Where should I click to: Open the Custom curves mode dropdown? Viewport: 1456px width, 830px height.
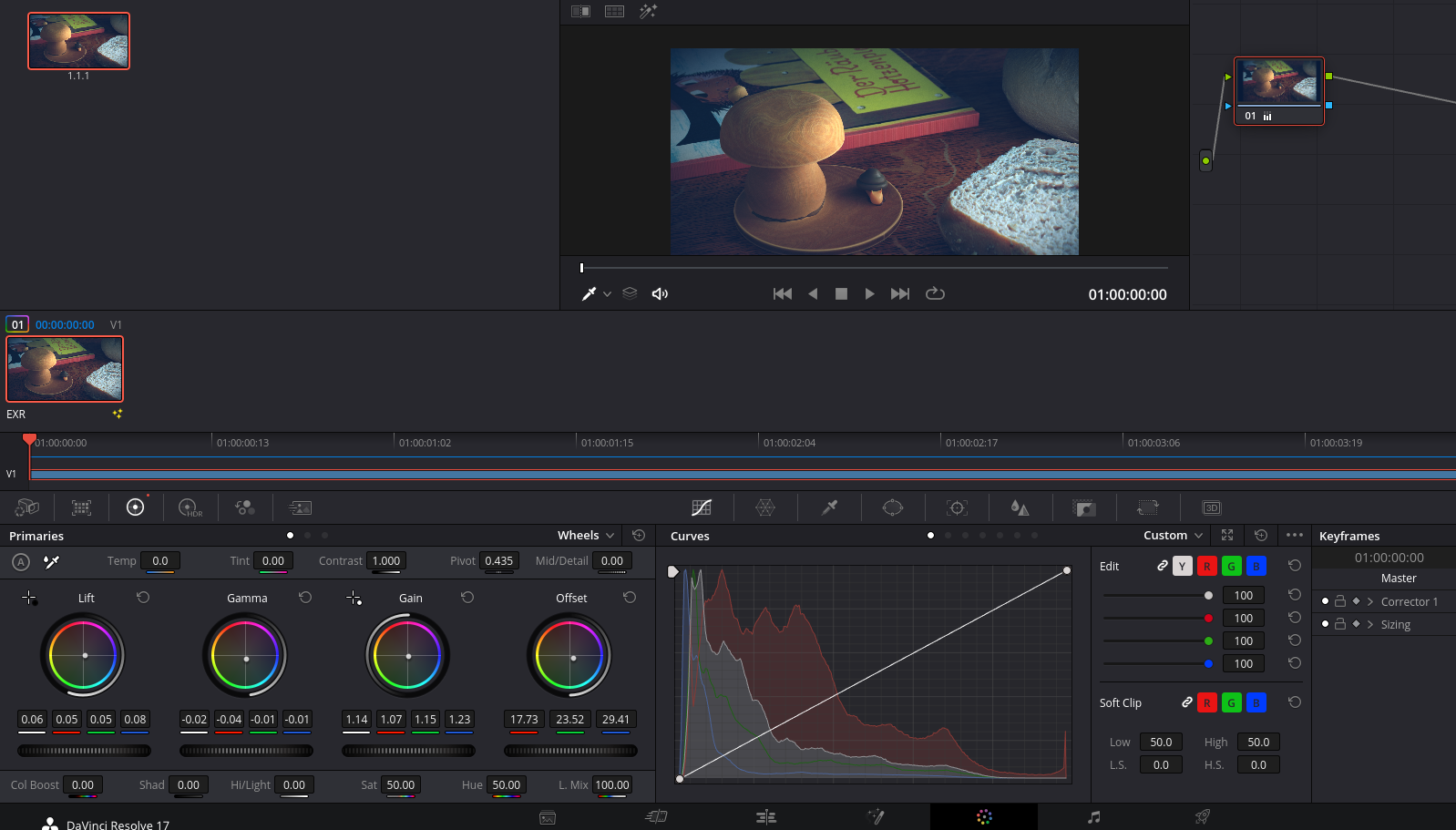click(x=1174, y=536)
